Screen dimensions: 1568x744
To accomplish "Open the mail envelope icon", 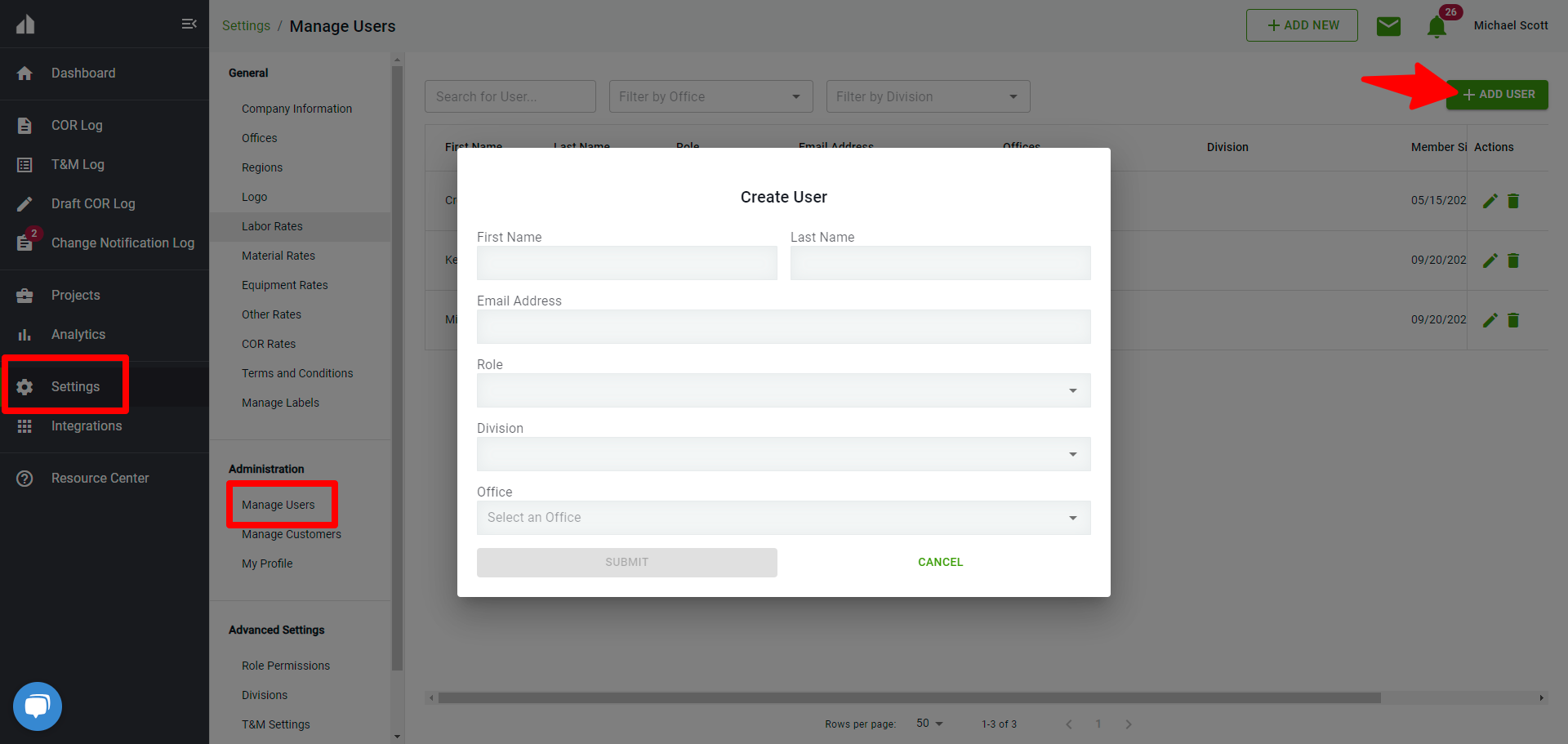I will tap(1388, 26).
